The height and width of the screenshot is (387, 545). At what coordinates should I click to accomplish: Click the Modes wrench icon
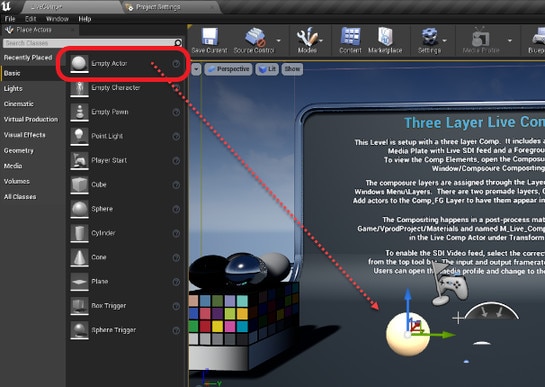307,37
